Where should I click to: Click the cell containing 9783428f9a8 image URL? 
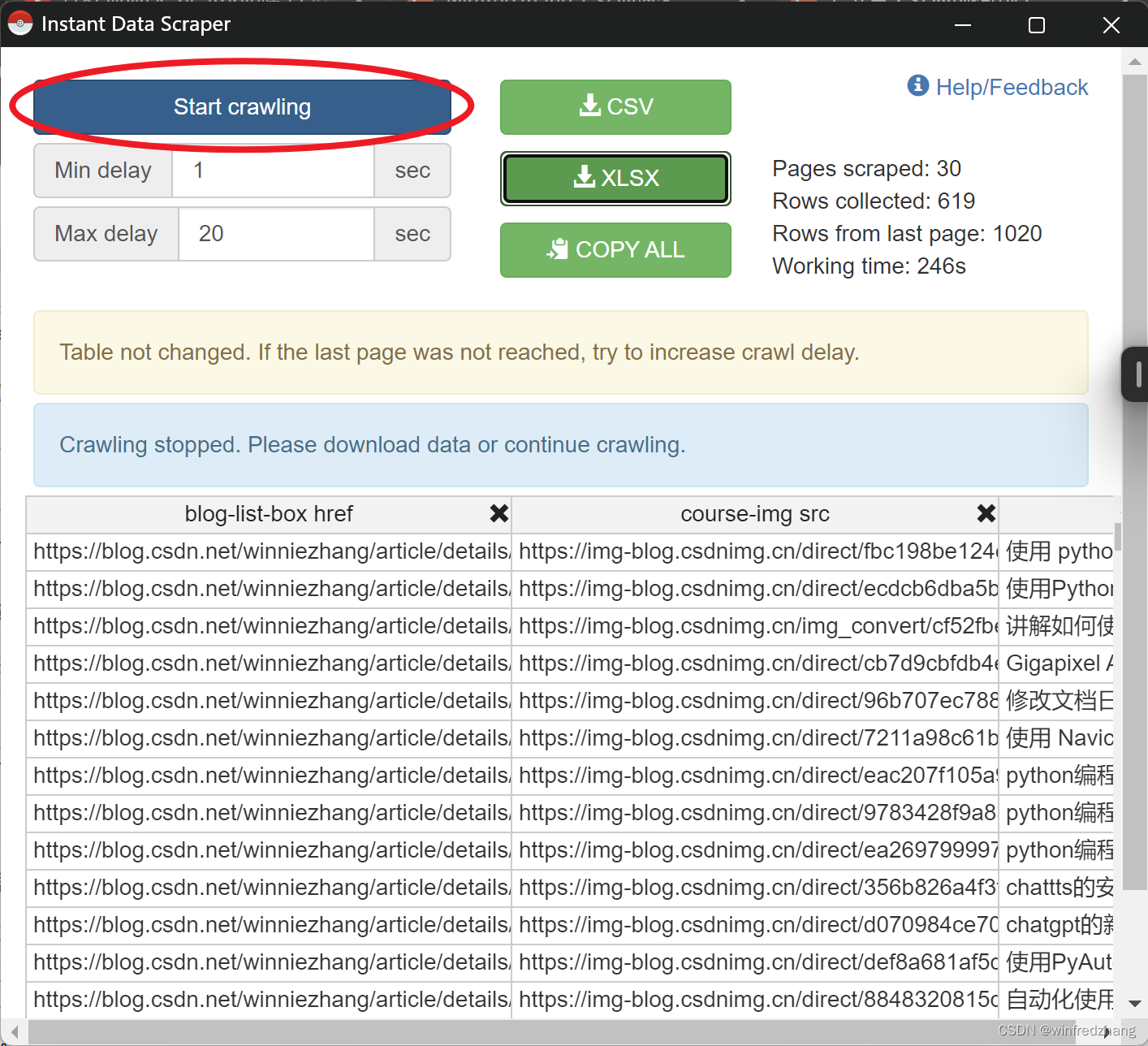(x=755, y=814)
